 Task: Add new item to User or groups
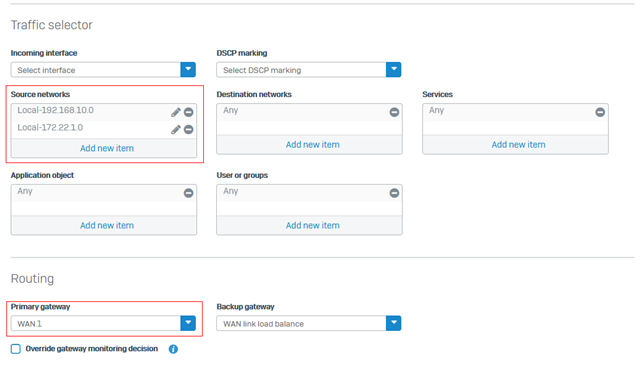coord(313,225)
